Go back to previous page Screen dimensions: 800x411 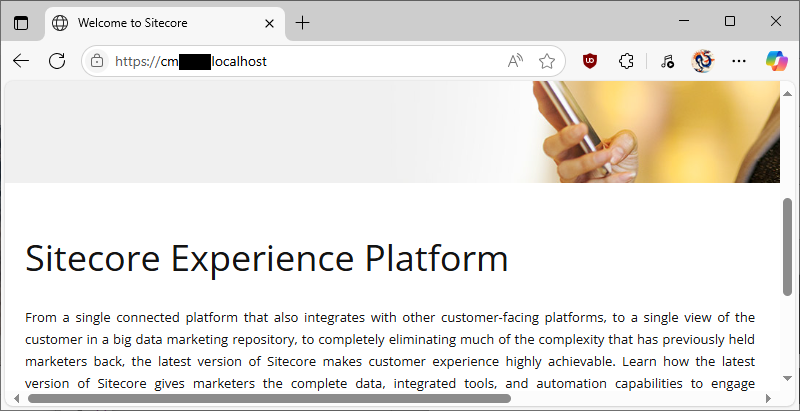pos(21,61)
